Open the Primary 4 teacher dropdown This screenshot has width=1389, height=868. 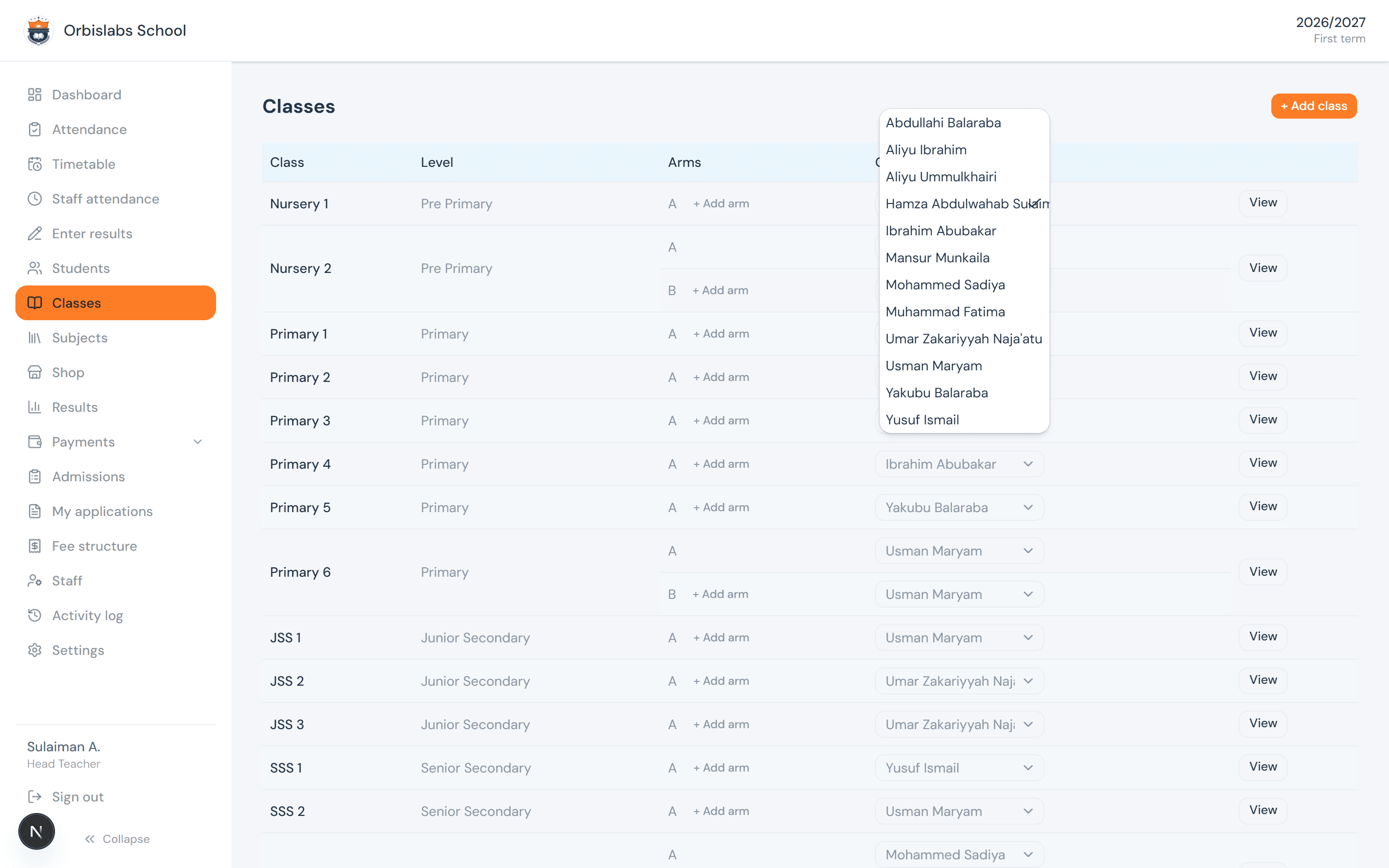pos(959,464)
